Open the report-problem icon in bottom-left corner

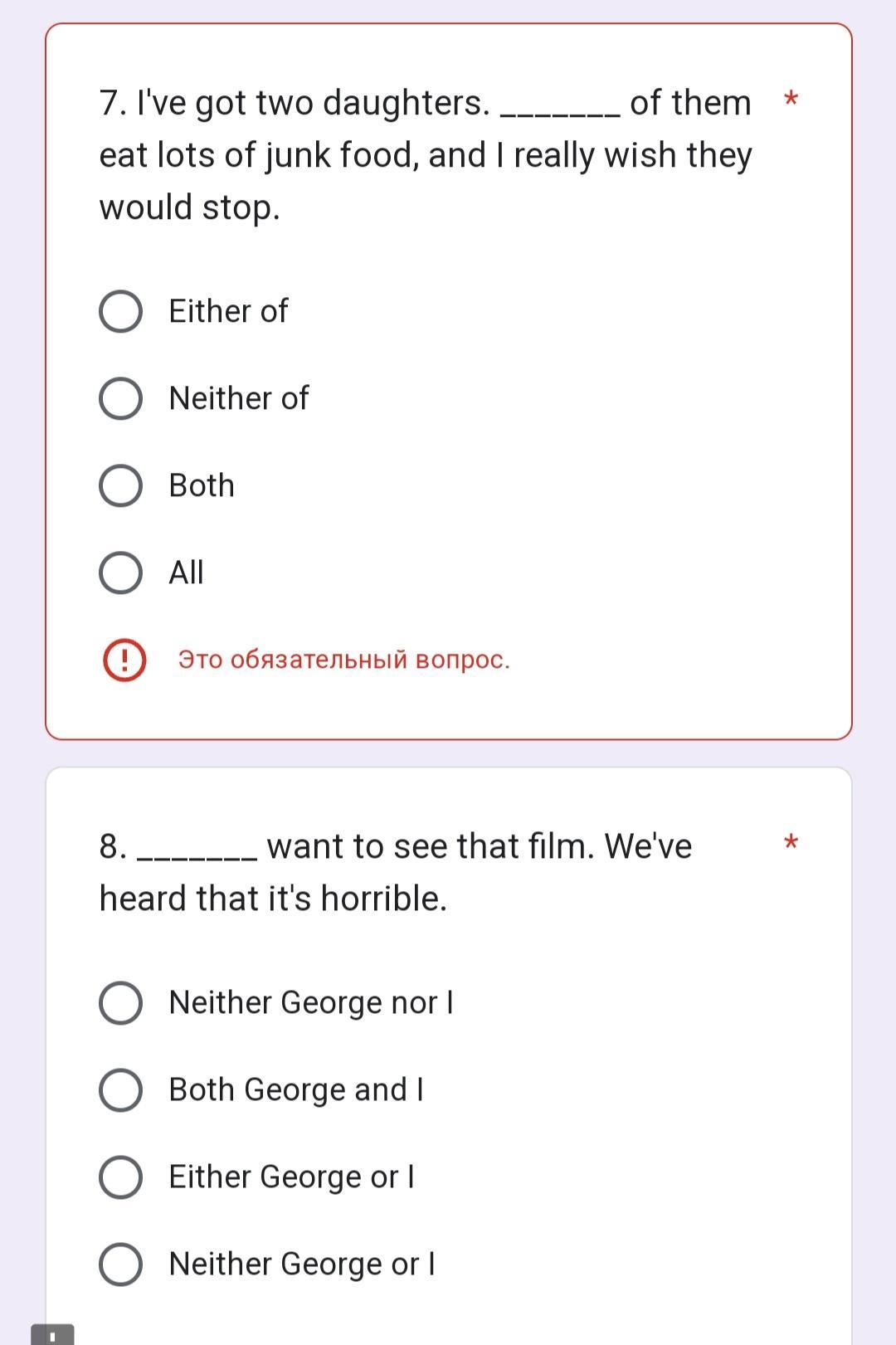(x=52, y=1334)
